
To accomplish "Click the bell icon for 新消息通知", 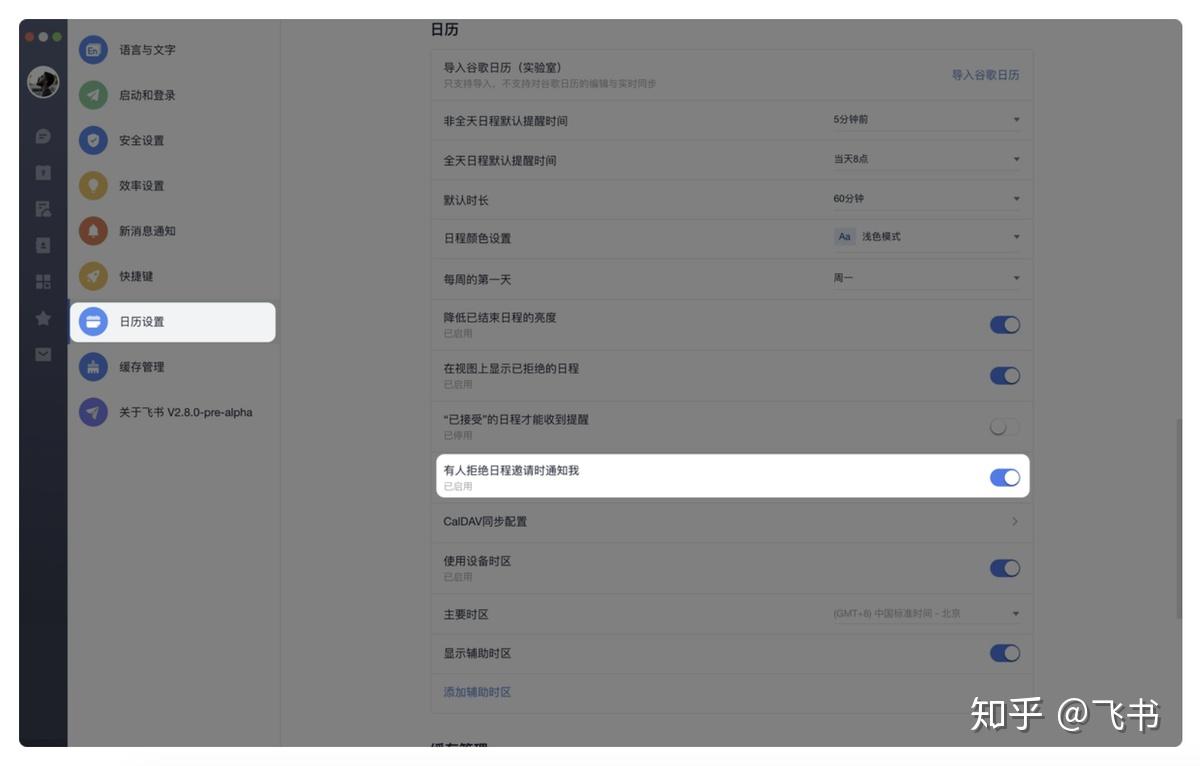I will coord(93,231).
